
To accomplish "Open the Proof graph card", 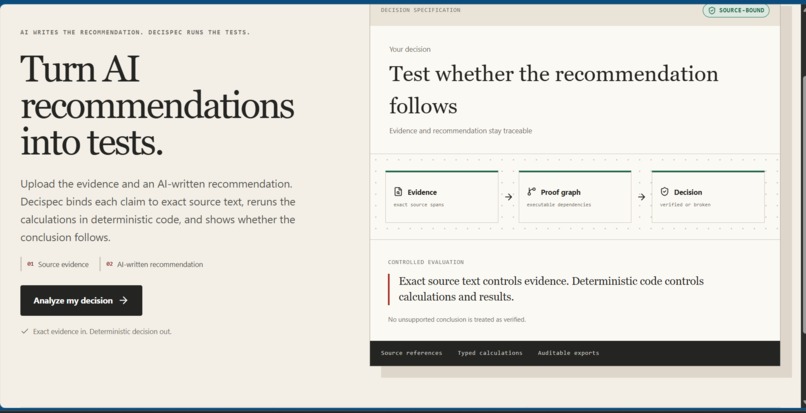I will 575,196.
